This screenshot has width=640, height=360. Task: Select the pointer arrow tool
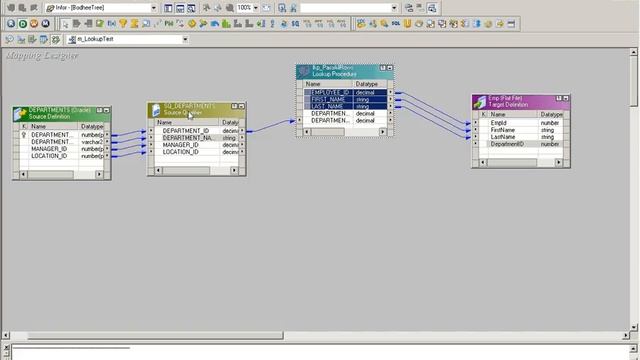(65, 24)
